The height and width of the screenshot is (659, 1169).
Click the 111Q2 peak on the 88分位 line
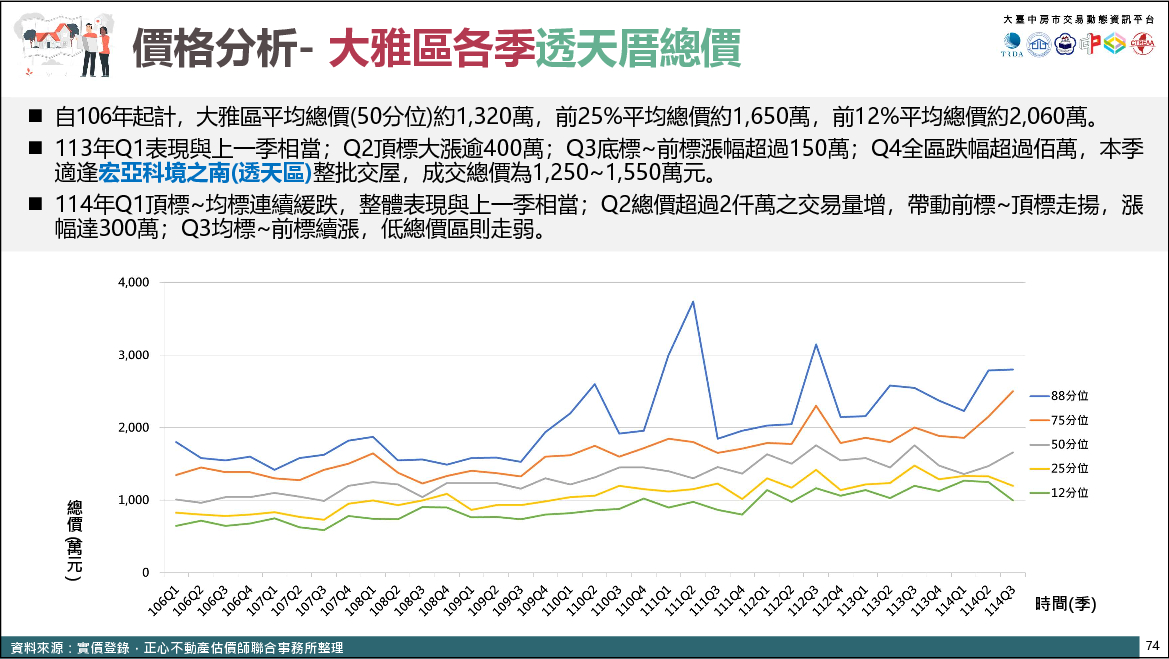(x=693, y=301)
